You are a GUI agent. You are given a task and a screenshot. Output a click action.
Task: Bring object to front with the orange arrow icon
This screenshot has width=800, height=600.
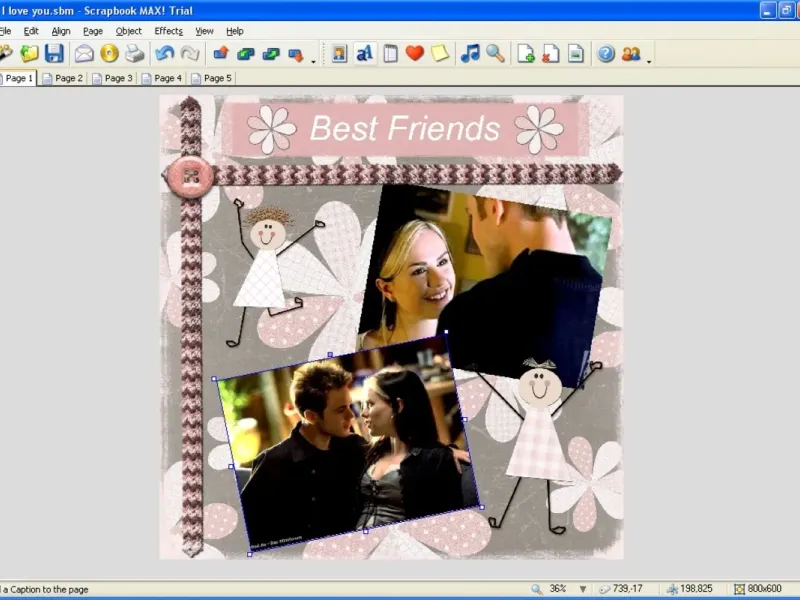click(221, 54)
